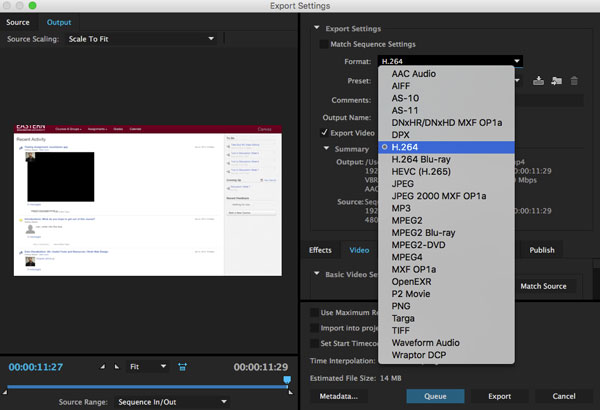Open the Effects tab
The height and width of the screenshot is (410, 600).
click(320, 250)
